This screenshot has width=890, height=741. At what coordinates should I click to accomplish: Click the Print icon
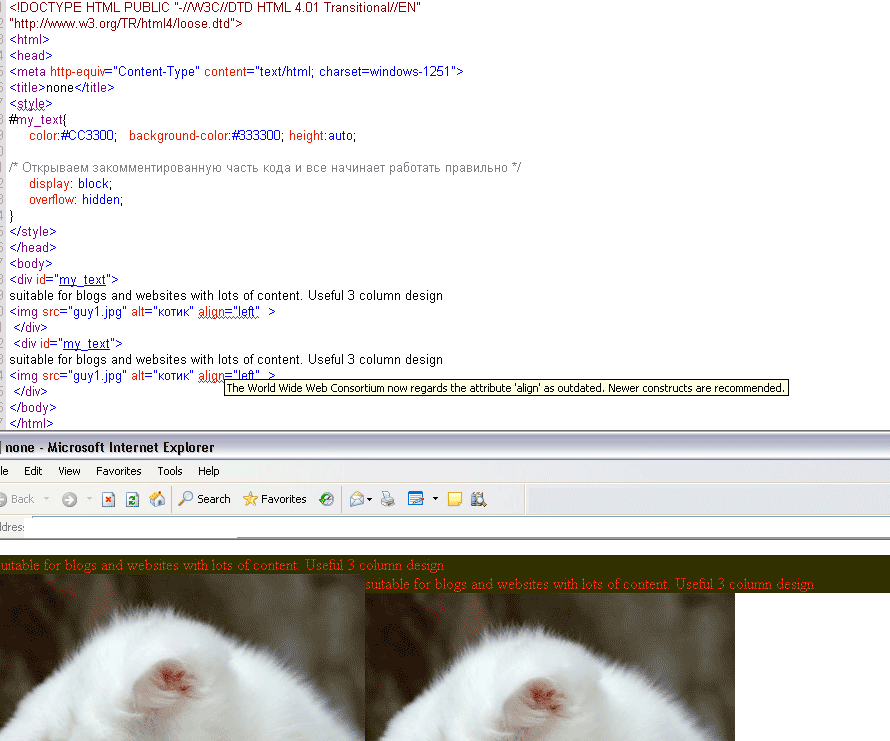tap(388, 499)
